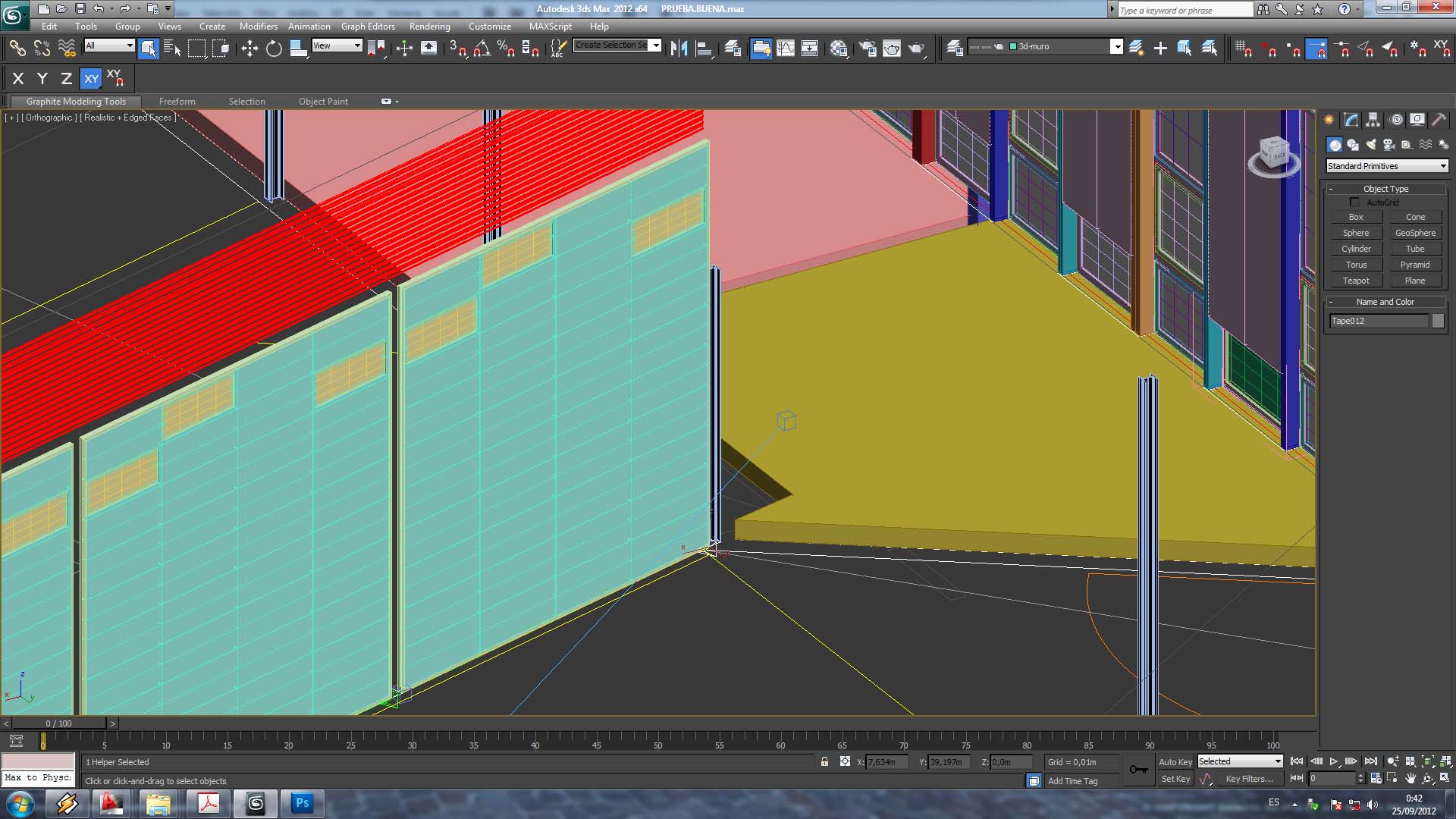The image size is (1456, 819).
Task: Open the Modifiers menu
Action: point(258,26)
